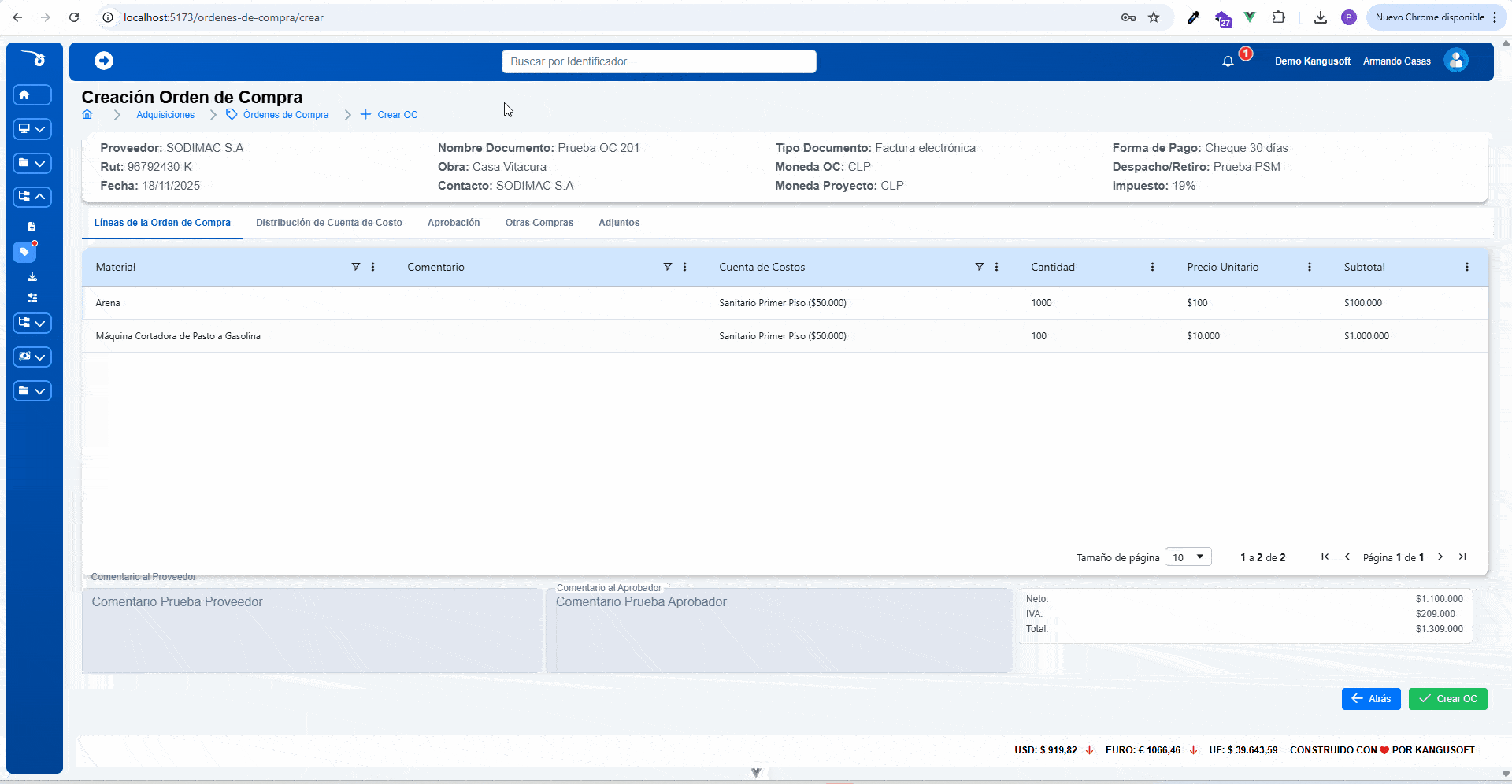Click the green Crear OC button

pos(1447,699)
